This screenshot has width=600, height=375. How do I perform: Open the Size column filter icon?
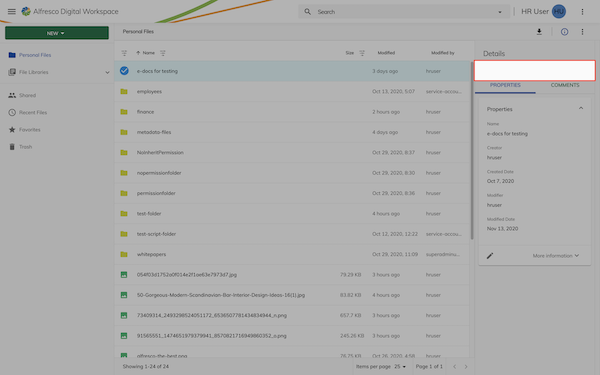(362, 53)
